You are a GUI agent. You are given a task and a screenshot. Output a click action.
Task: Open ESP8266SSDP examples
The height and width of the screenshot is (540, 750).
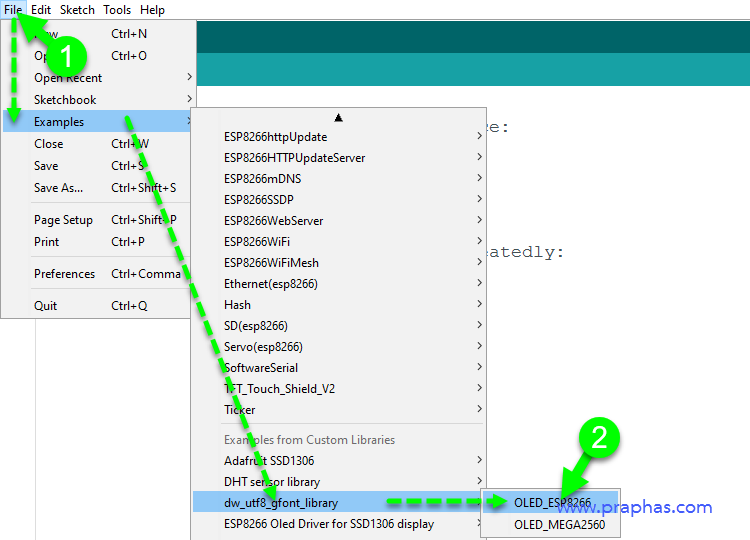click(x=339, y=199)
